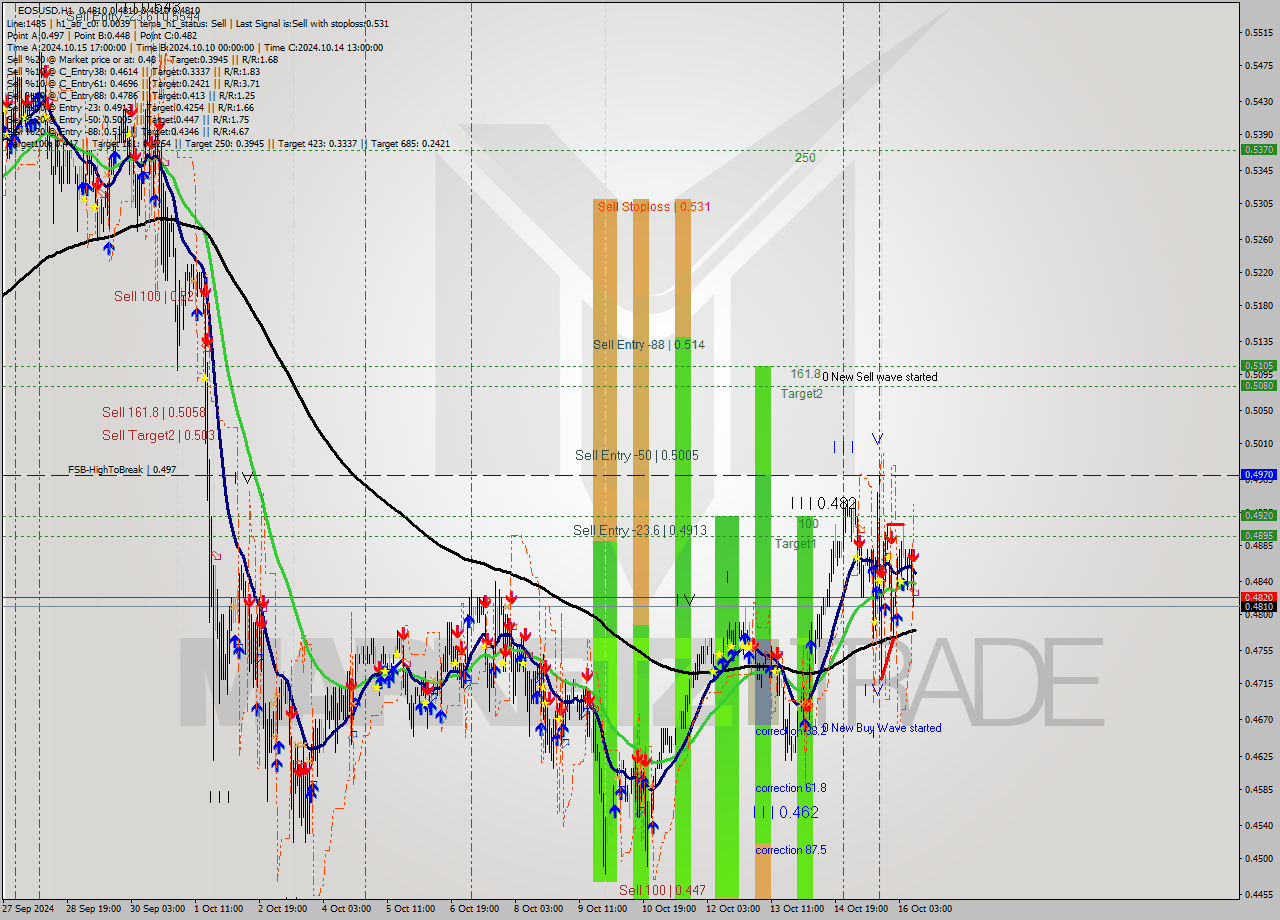Click the 'correction 38.2' label

pyautogui.click(x=791, y=731)
